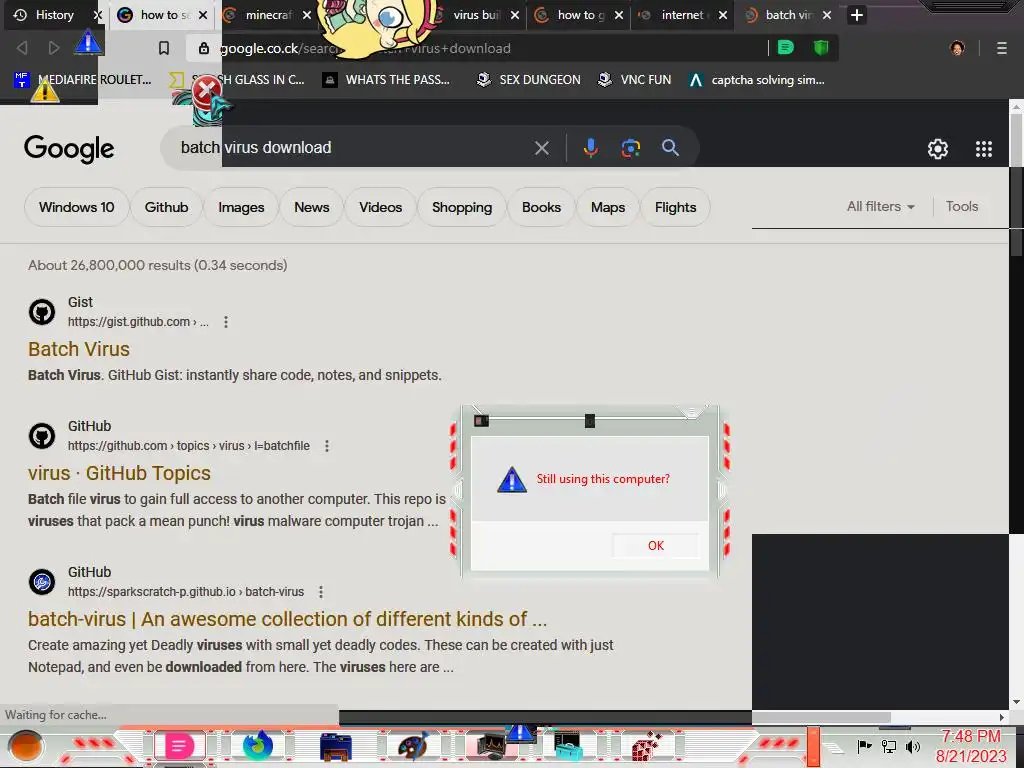This screenshot has height=768, width=1024.
Task: Click the warning triangle in the dialog
Action: (511, 480)
